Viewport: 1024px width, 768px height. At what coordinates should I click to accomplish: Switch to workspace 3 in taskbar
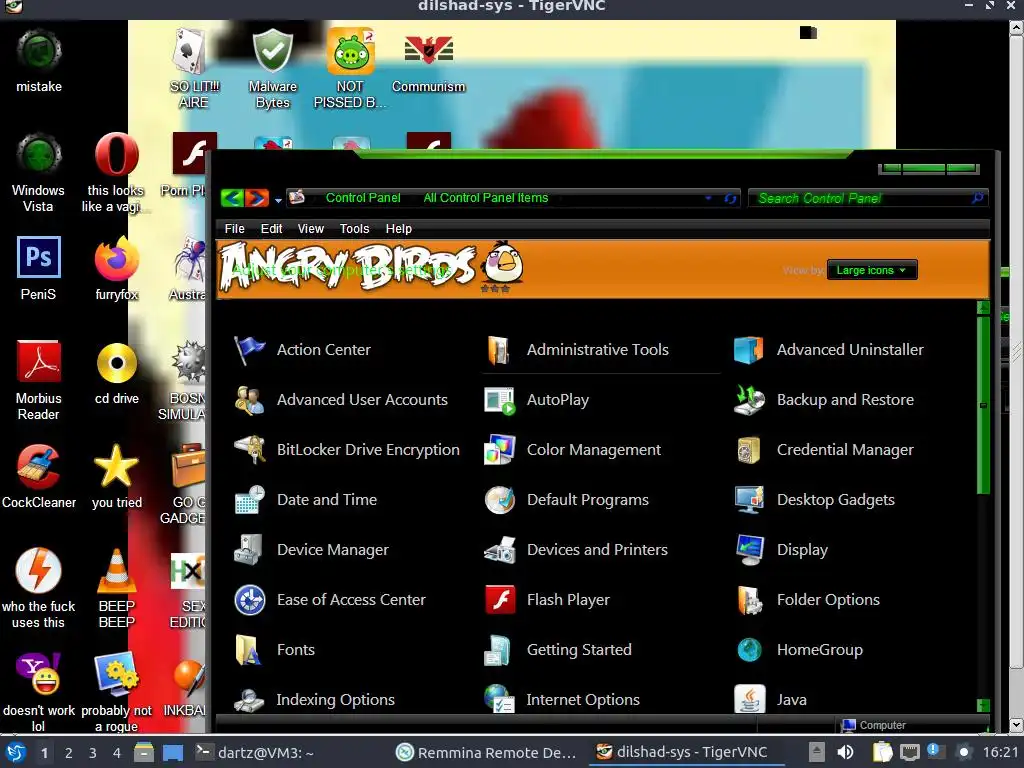pos(93,753)
